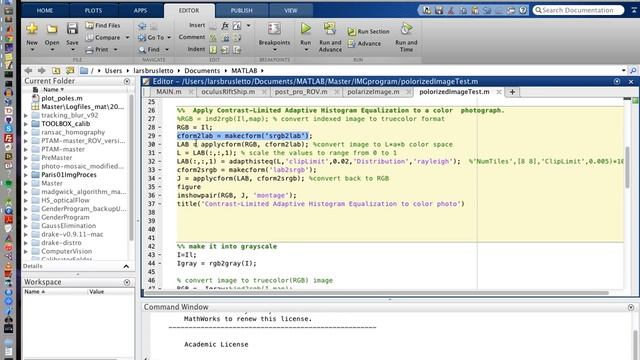Screen dimensions: 640x360
Task: Click the address bar search magnifier icon
Action: coord(633,71)
